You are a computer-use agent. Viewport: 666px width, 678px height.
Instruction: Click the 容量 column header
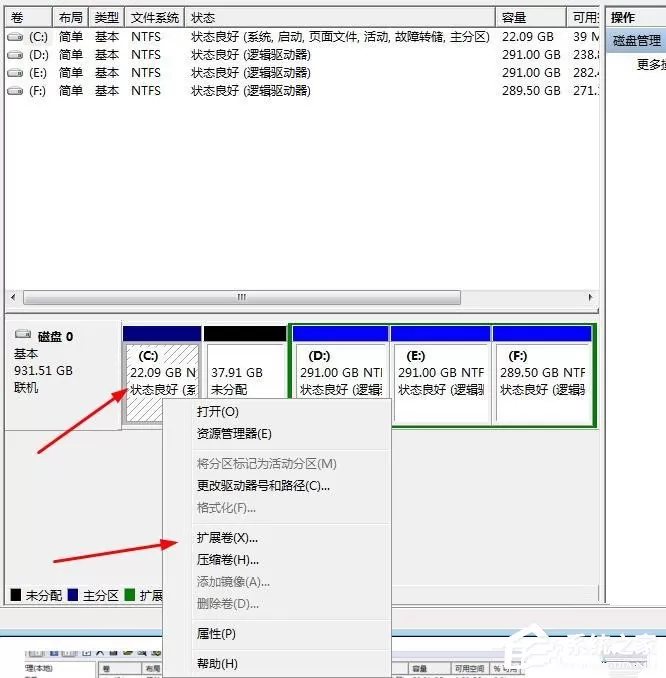(x=531, y=18)
